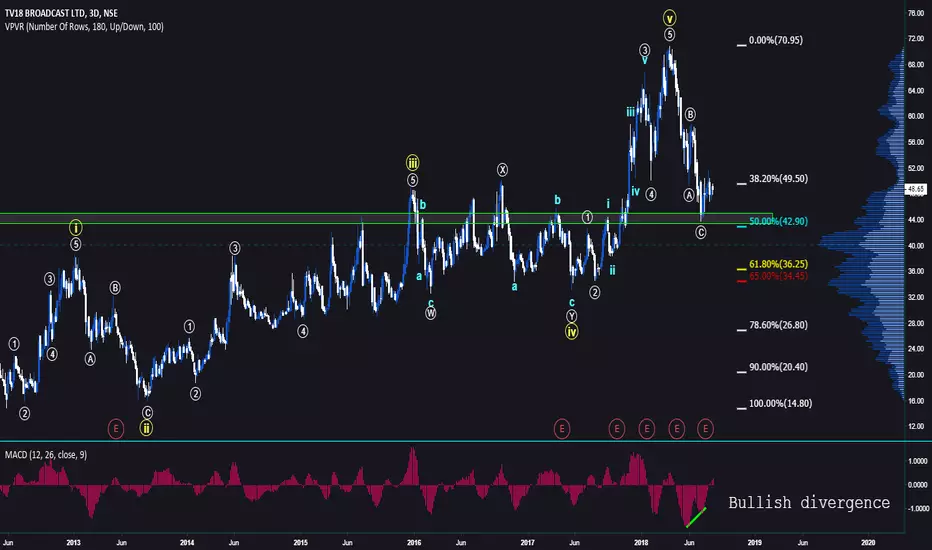Click earnings E marker between 2013 and Jun
This screenshot has height=550, width=932.
(x=116, y=429)
